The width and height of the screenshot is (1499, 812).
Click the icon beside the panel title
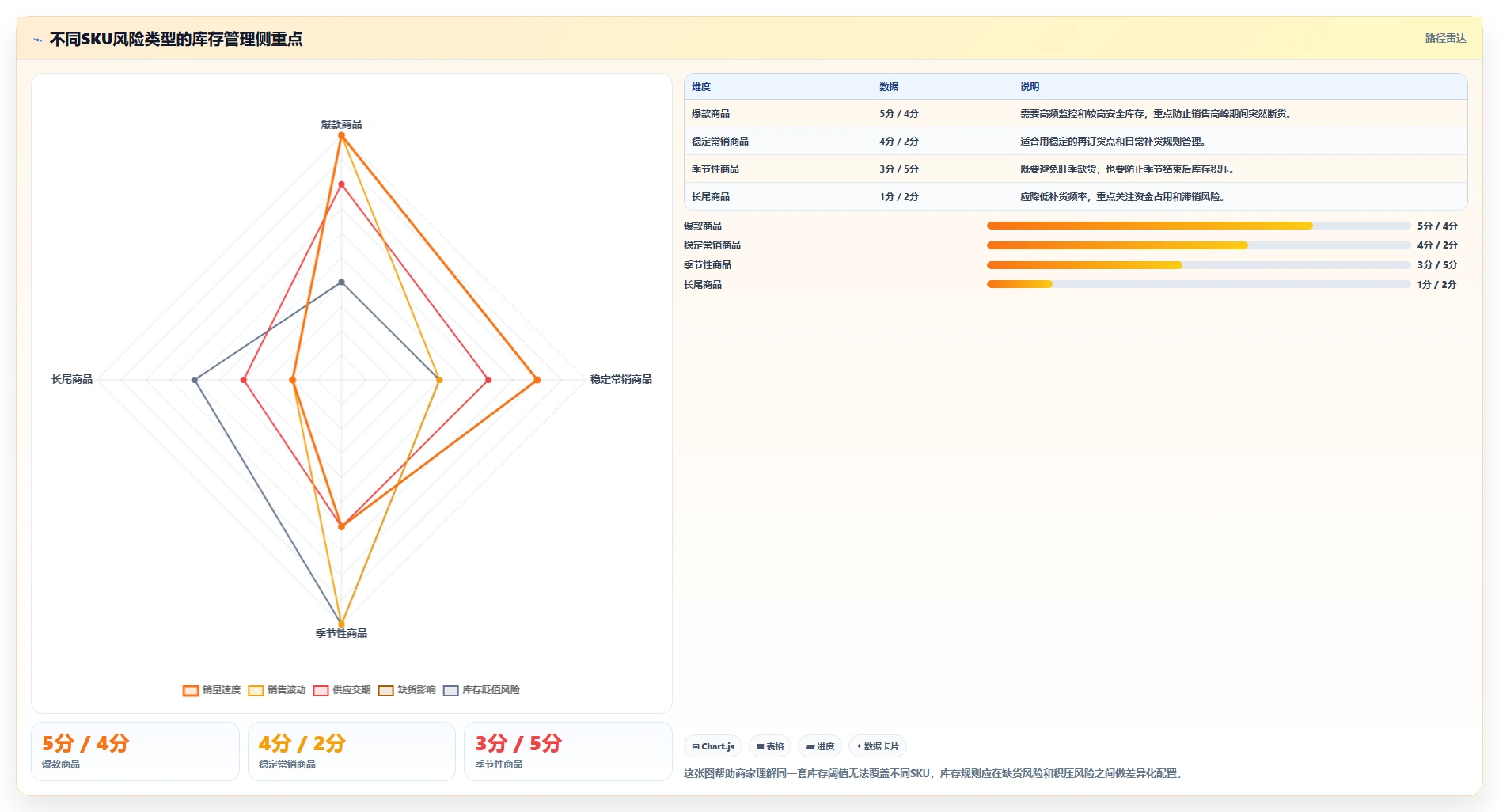[37, 40]
